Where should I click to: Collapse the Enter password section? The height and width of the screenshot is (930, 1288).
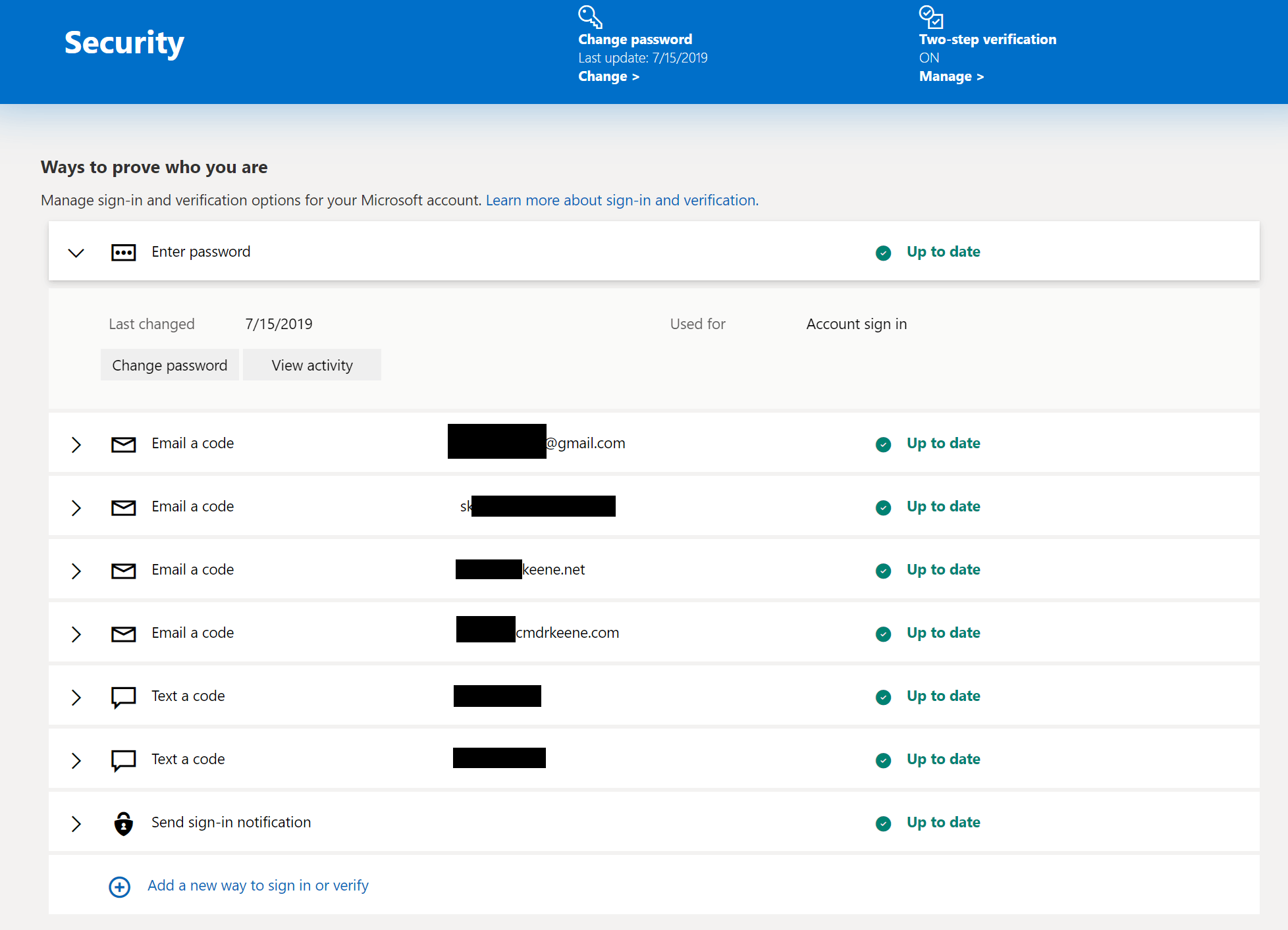(x=76, y=253)
